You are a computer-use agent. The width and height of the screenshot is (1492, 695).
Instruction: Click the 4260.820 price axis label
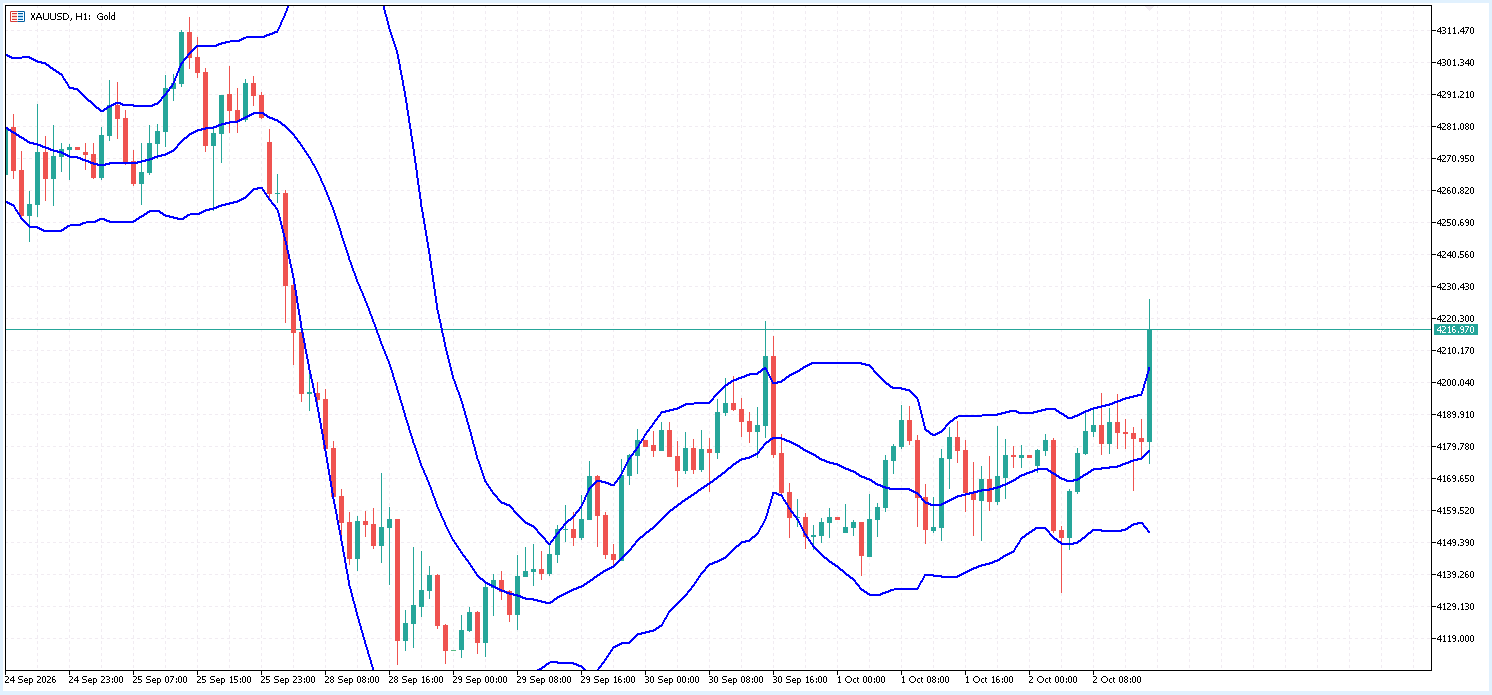1456,191
